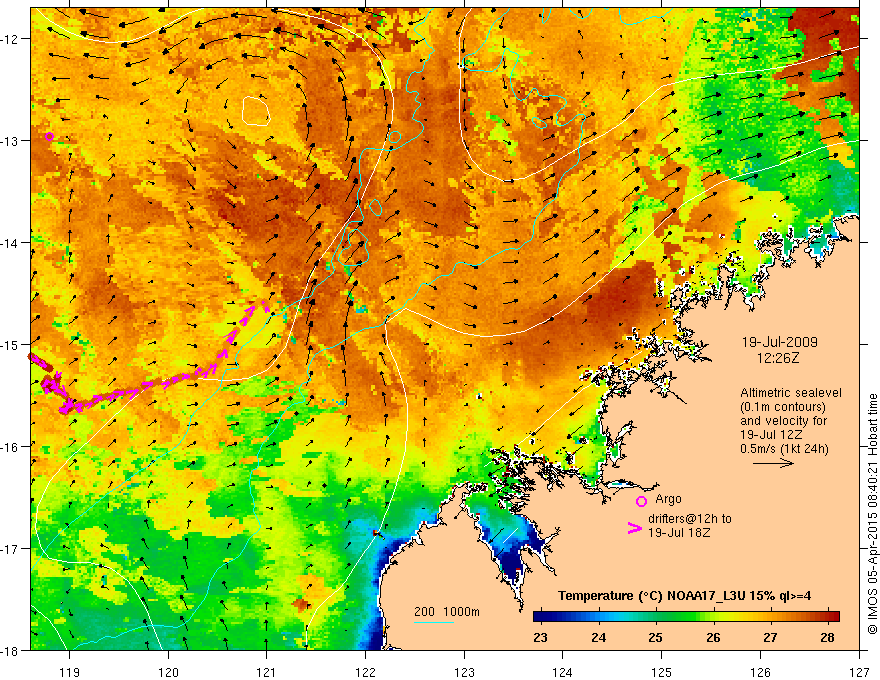Click the 'drifters@12h to' legend label
This screenshot has width=880, height=680.
point(690,519)
